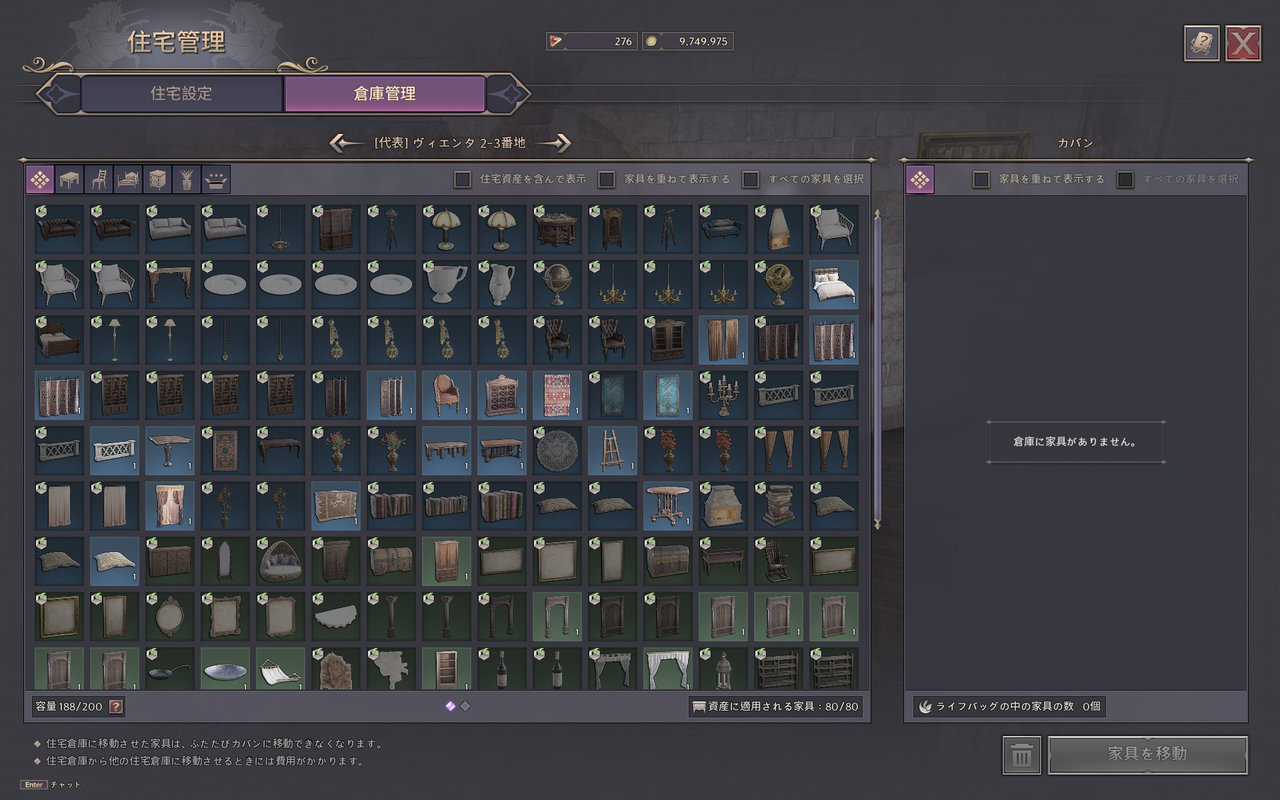This screenshot has width=1280, height=800.
Task: Switch to second storage page dot
Action: tap(465, 706)
